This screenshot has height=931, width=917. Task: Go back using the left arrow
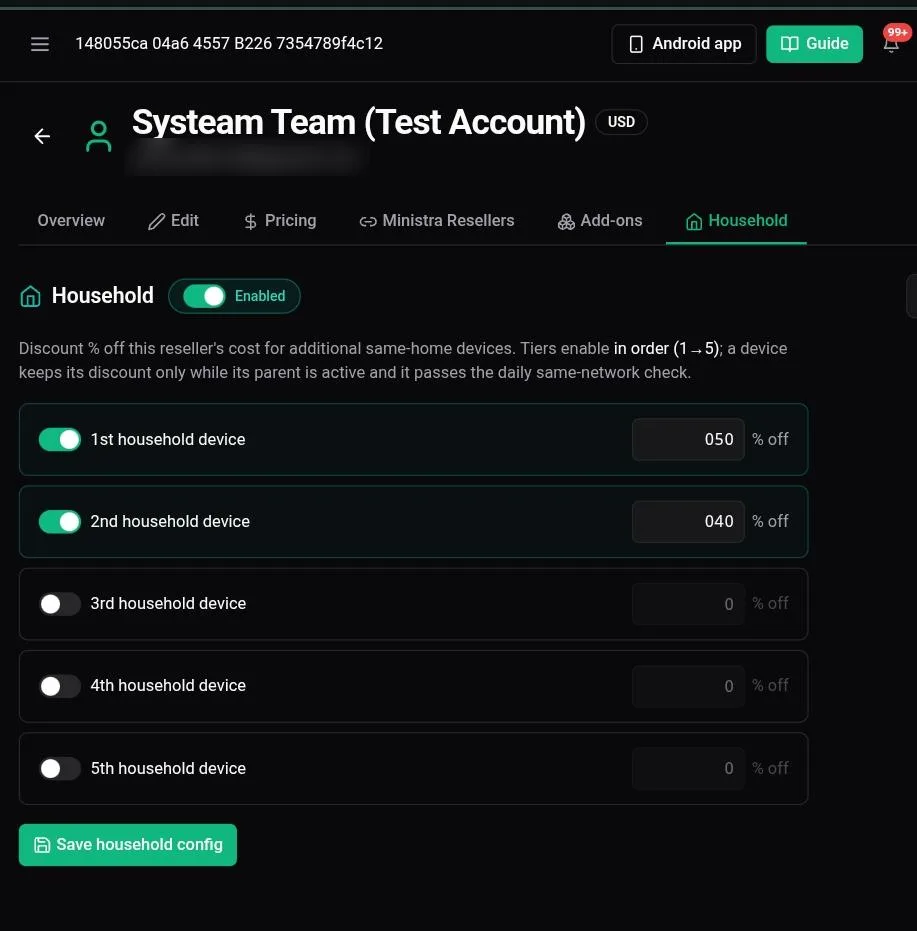coord(42,136)
